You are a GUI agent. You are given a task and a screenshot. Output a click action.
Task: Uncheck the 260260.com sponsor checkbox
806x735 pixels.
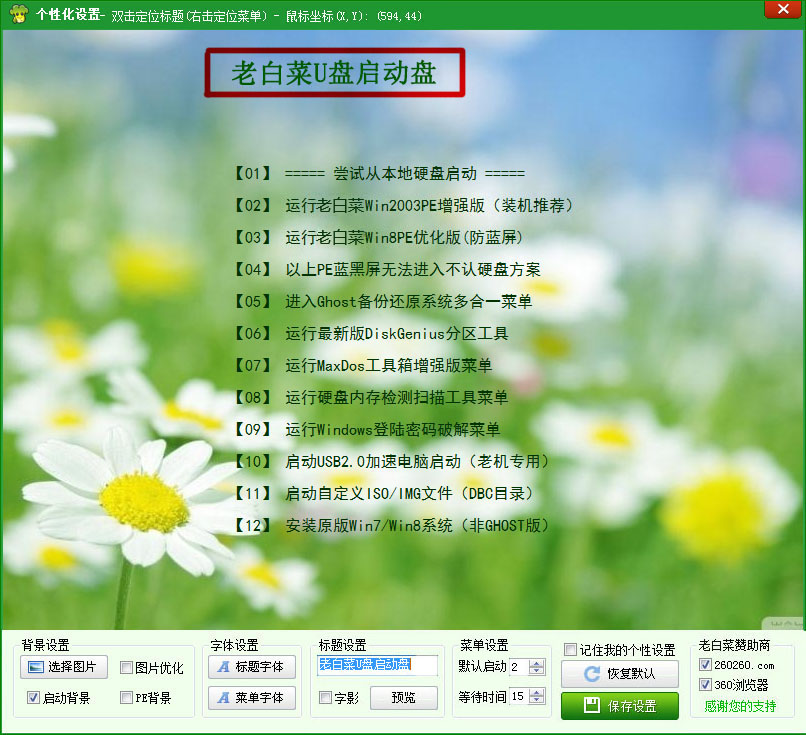pos(706,665)
